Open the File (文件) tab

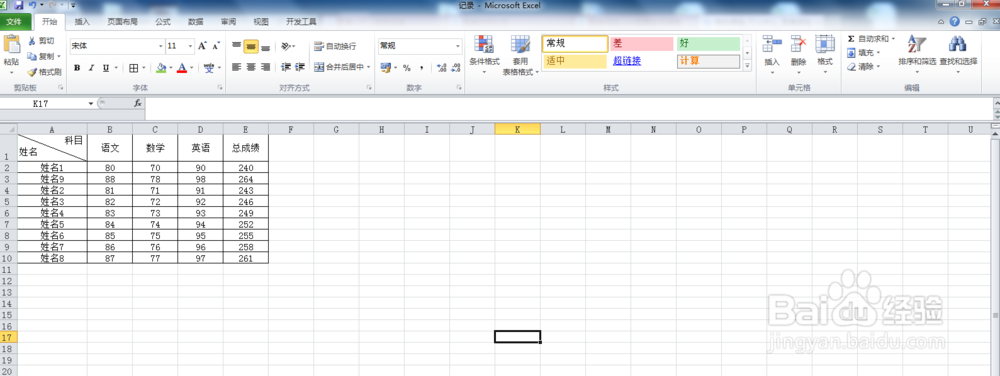pyautogui.click(x=15, y=22)
